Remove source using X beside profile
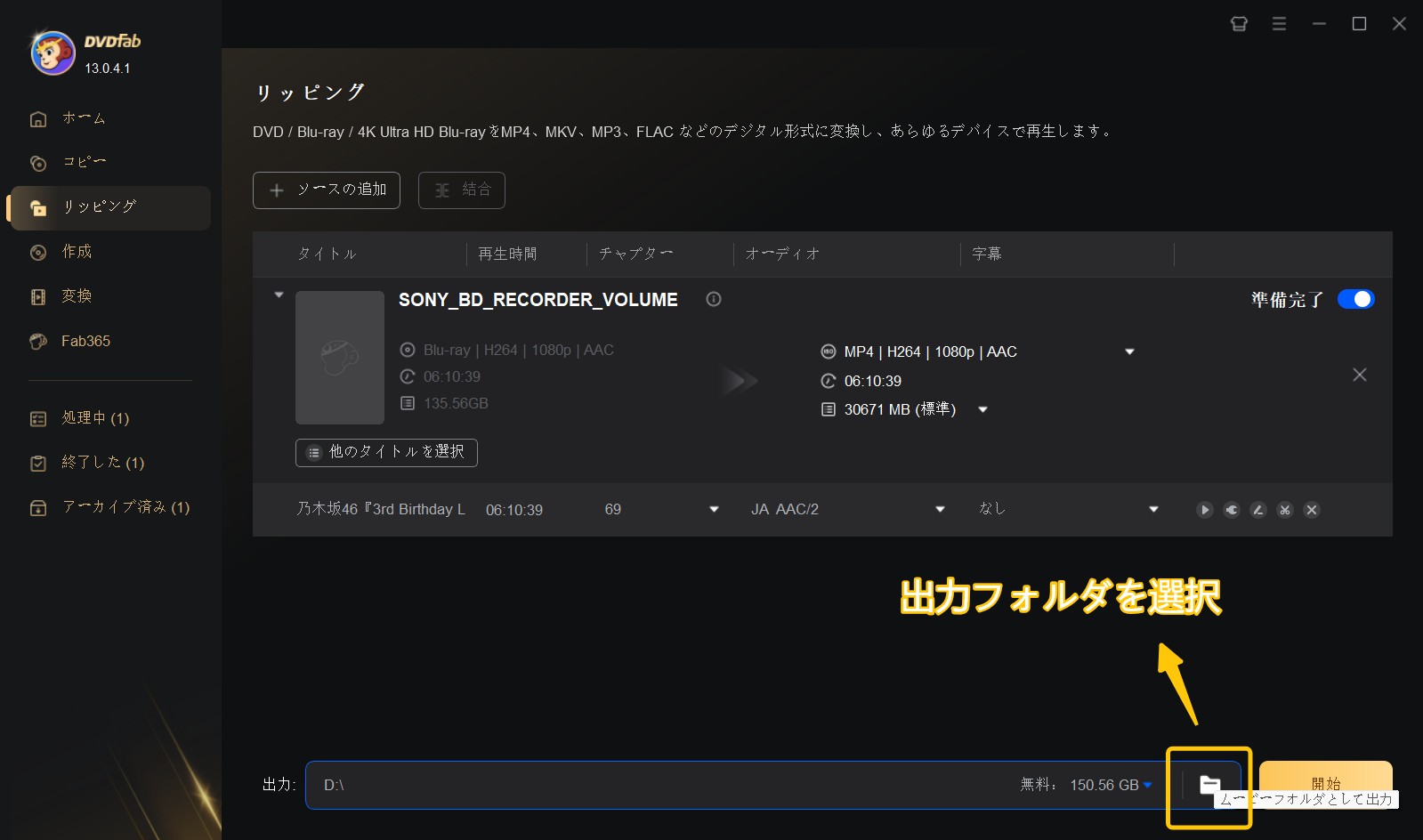 1360,375
